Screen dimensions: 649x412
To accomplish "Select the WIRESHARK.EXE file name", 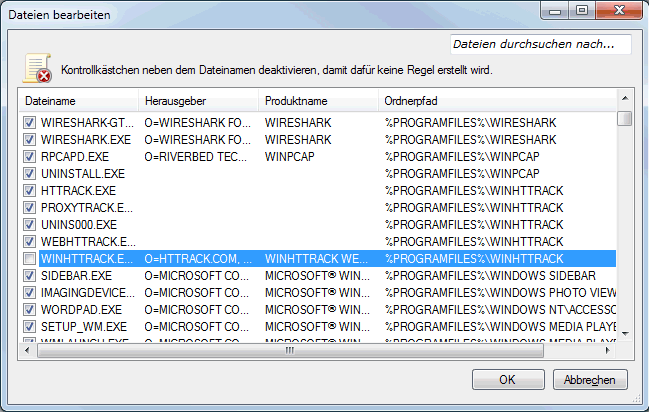I will click(86, 140).
